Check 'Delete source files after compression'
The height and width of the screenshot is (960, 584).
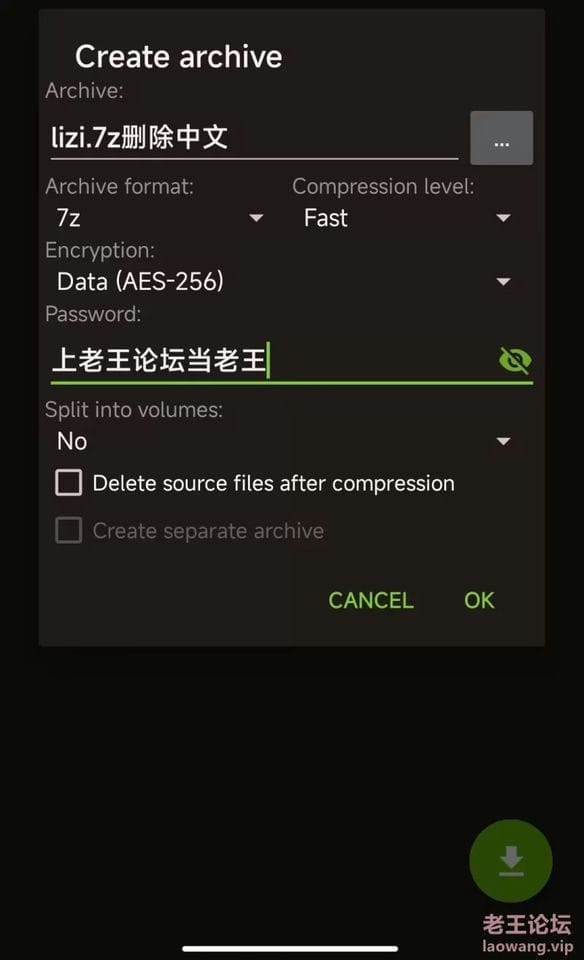pyautogui.click(x=69, y=482)
